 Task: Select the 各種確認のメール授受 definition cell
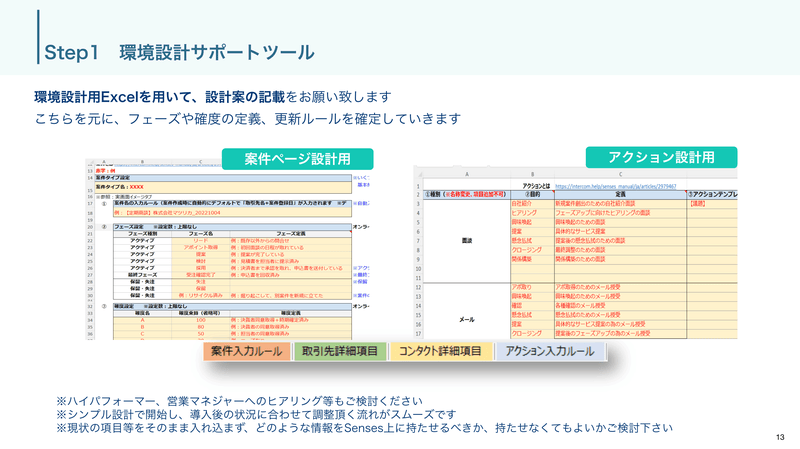point(620,306)
